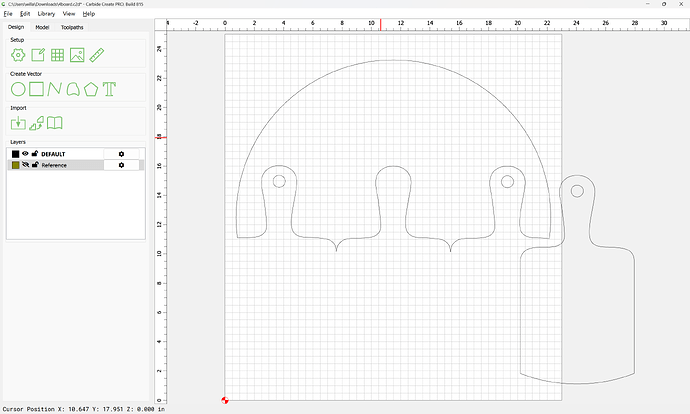
Task: Open the View menu
Action: [69, 14]
